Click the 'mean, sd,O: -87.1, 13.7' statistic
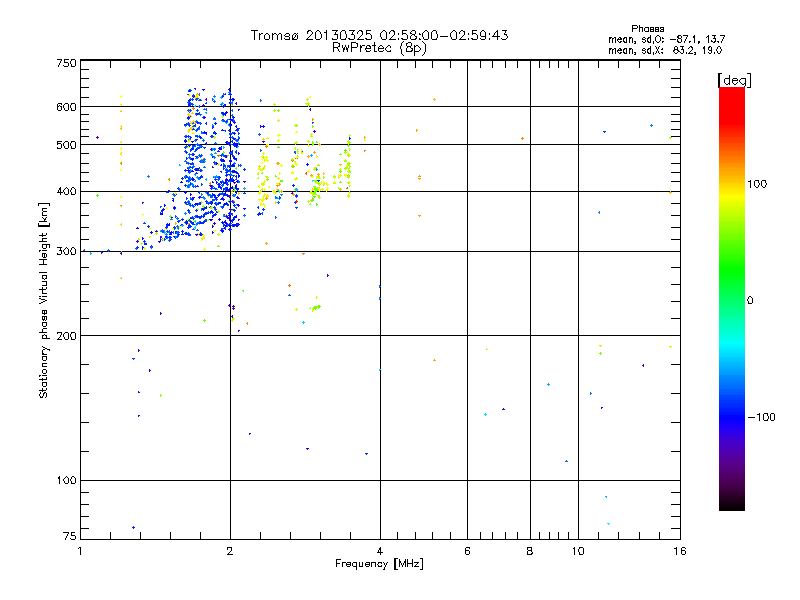 click(x=666, y=39)
